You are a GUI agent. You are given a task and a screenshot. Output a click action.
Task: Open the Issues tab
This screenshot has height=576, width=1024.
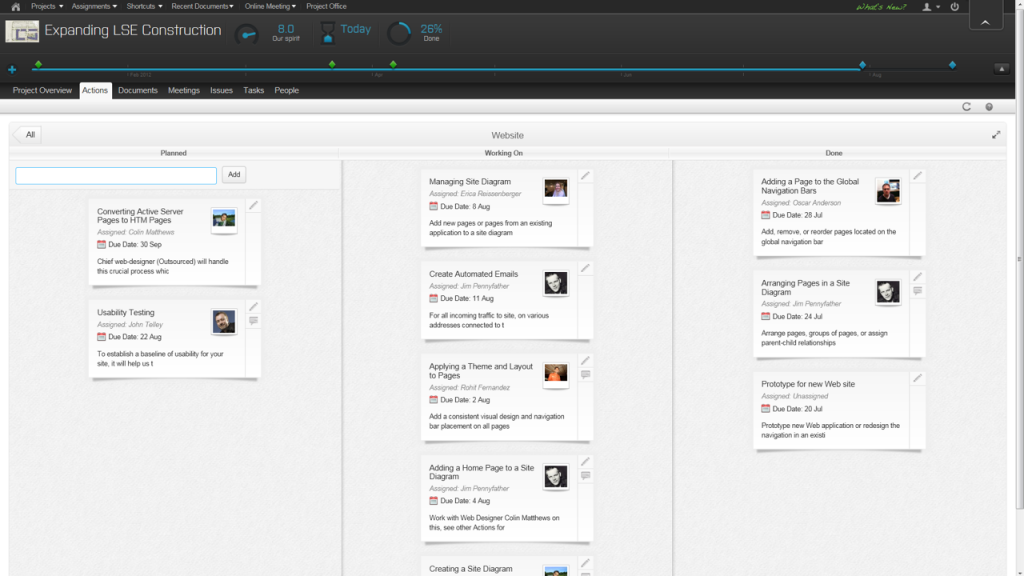click(x=221, y=91)
